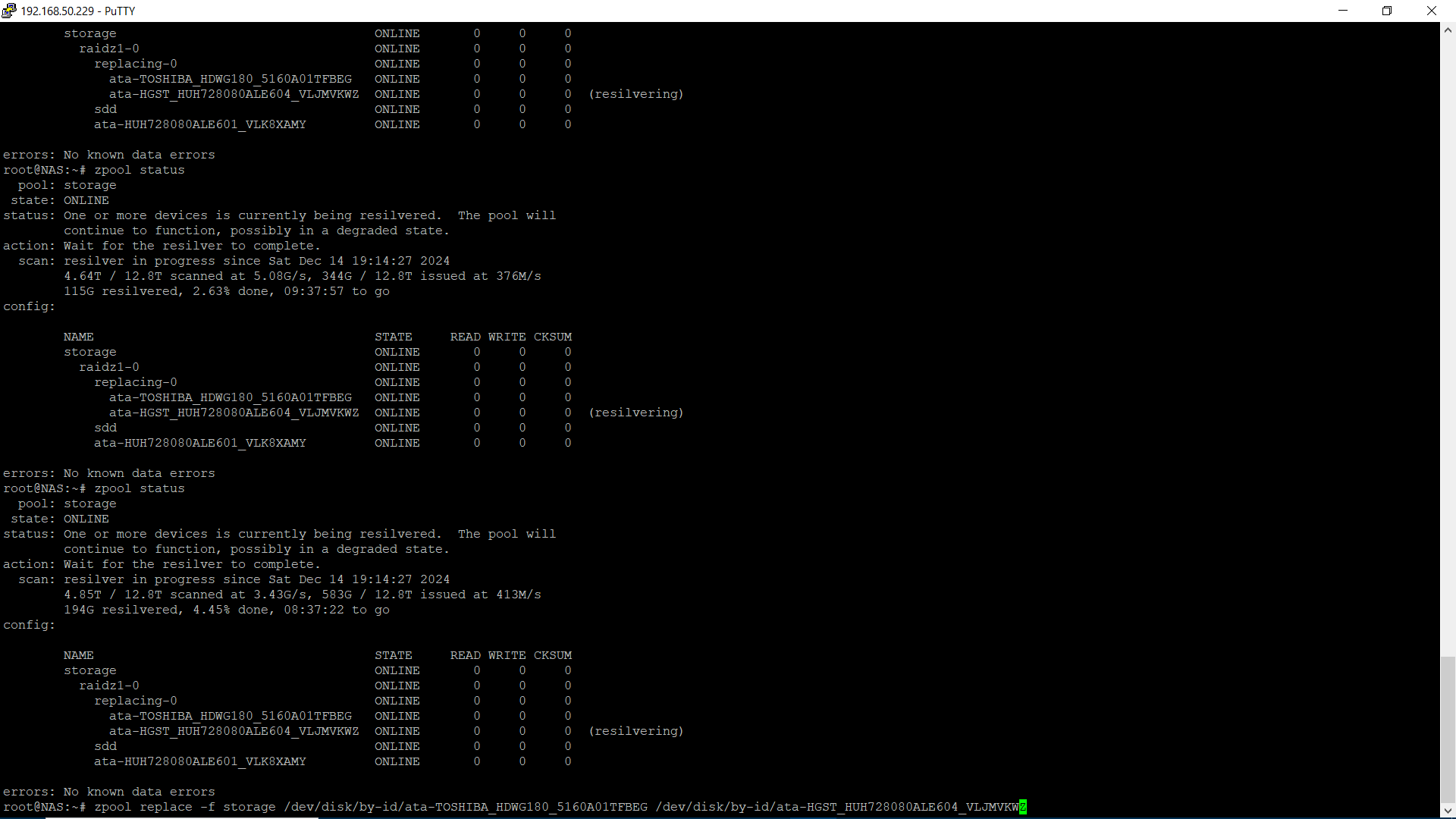Click the 'issued at 376M/s' text
The image size is (1456, 819).
point(480,276)
